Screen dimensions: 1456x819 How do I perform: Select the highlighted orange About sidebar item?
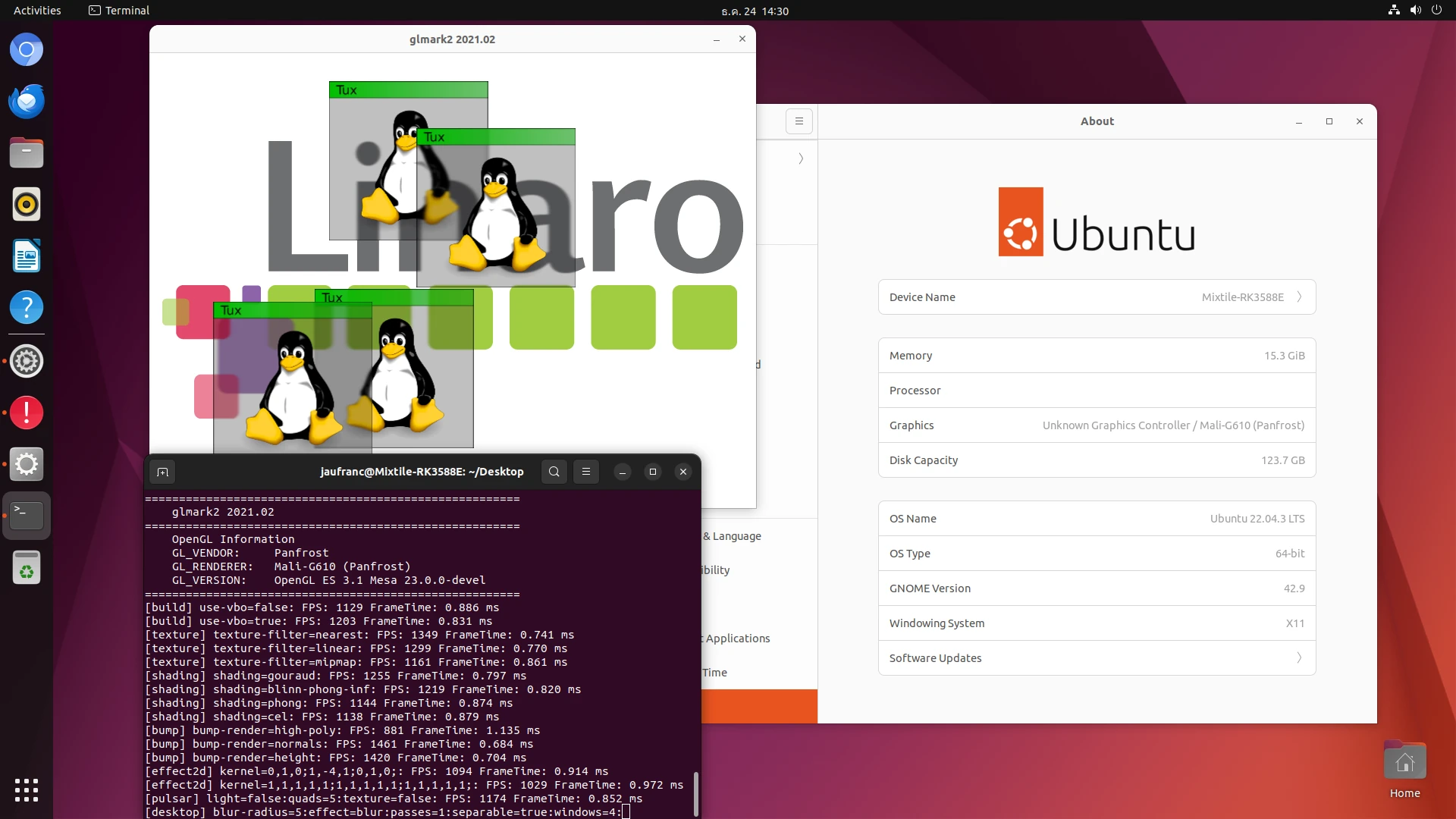coord(759,706)
